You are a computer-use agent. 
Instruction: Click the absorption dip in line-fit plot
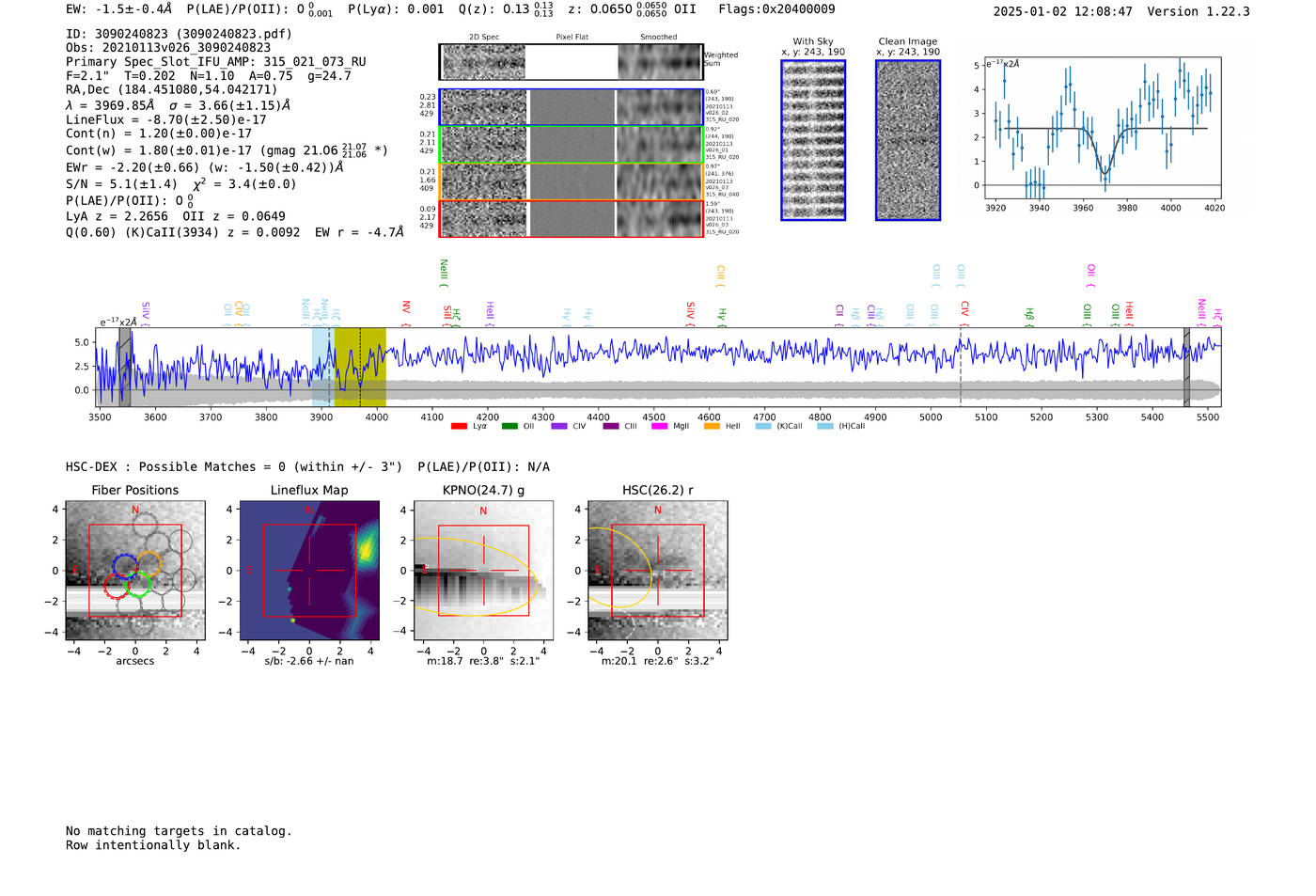[1104, 170]
